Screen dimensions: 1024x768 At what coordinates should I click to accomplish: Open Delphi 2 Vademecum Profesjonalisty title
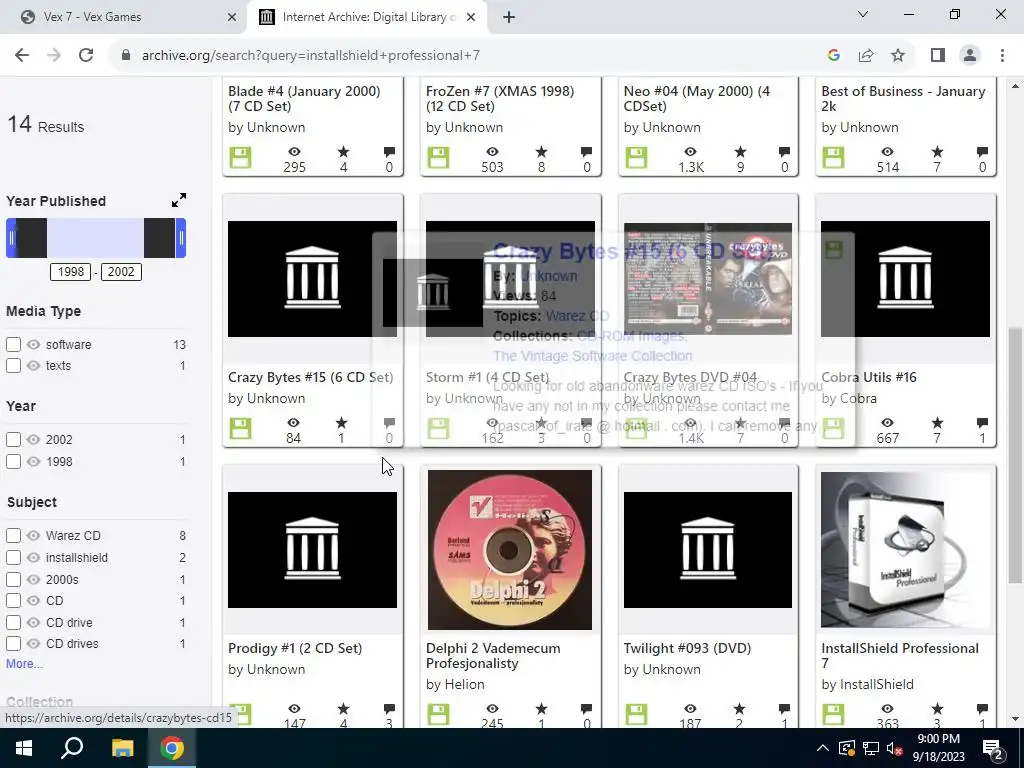coord(493,656)
